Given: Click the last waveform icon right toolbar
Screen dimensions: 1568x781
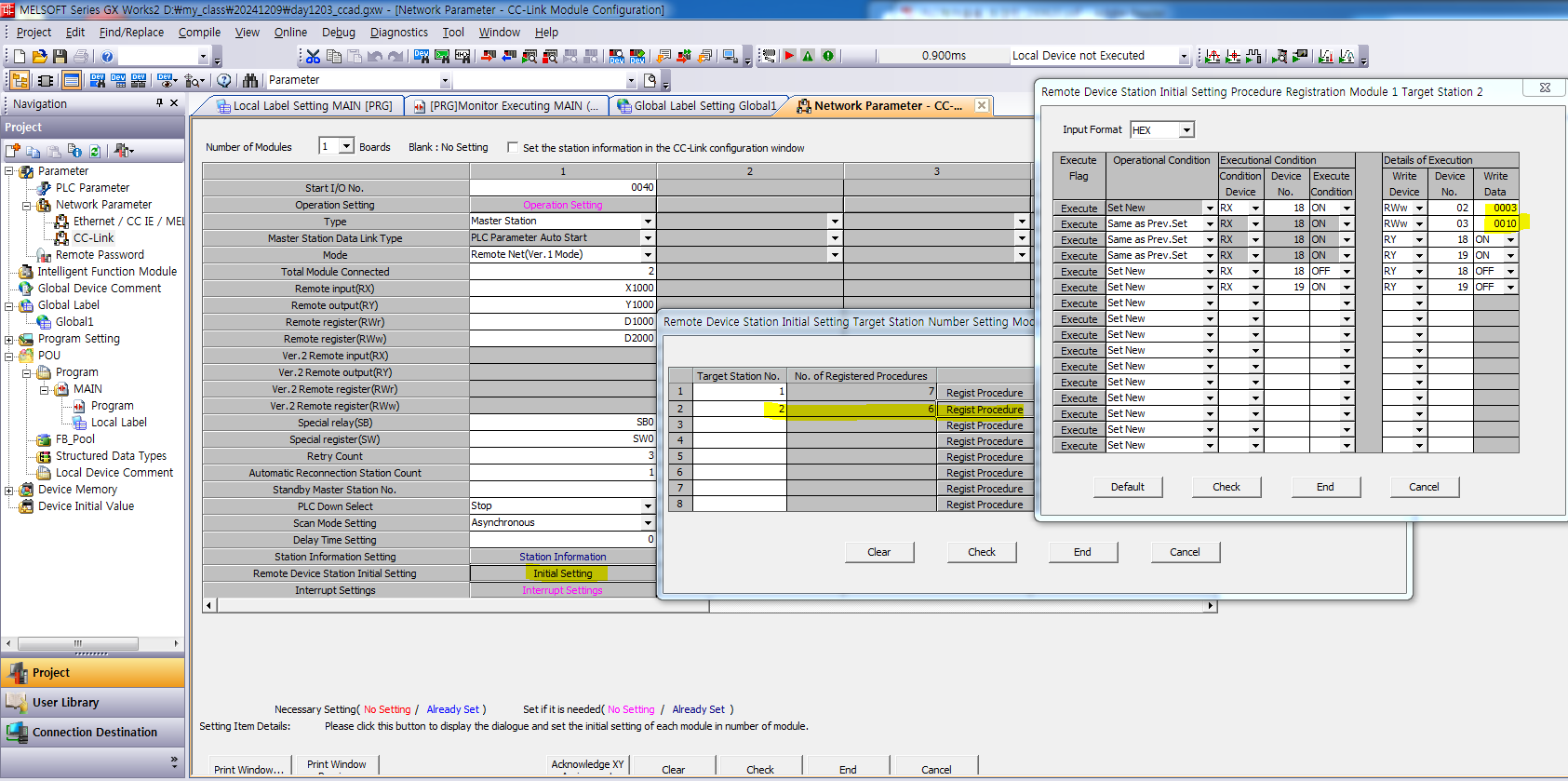Looking at the screenshot, I should click(1347, 56).
